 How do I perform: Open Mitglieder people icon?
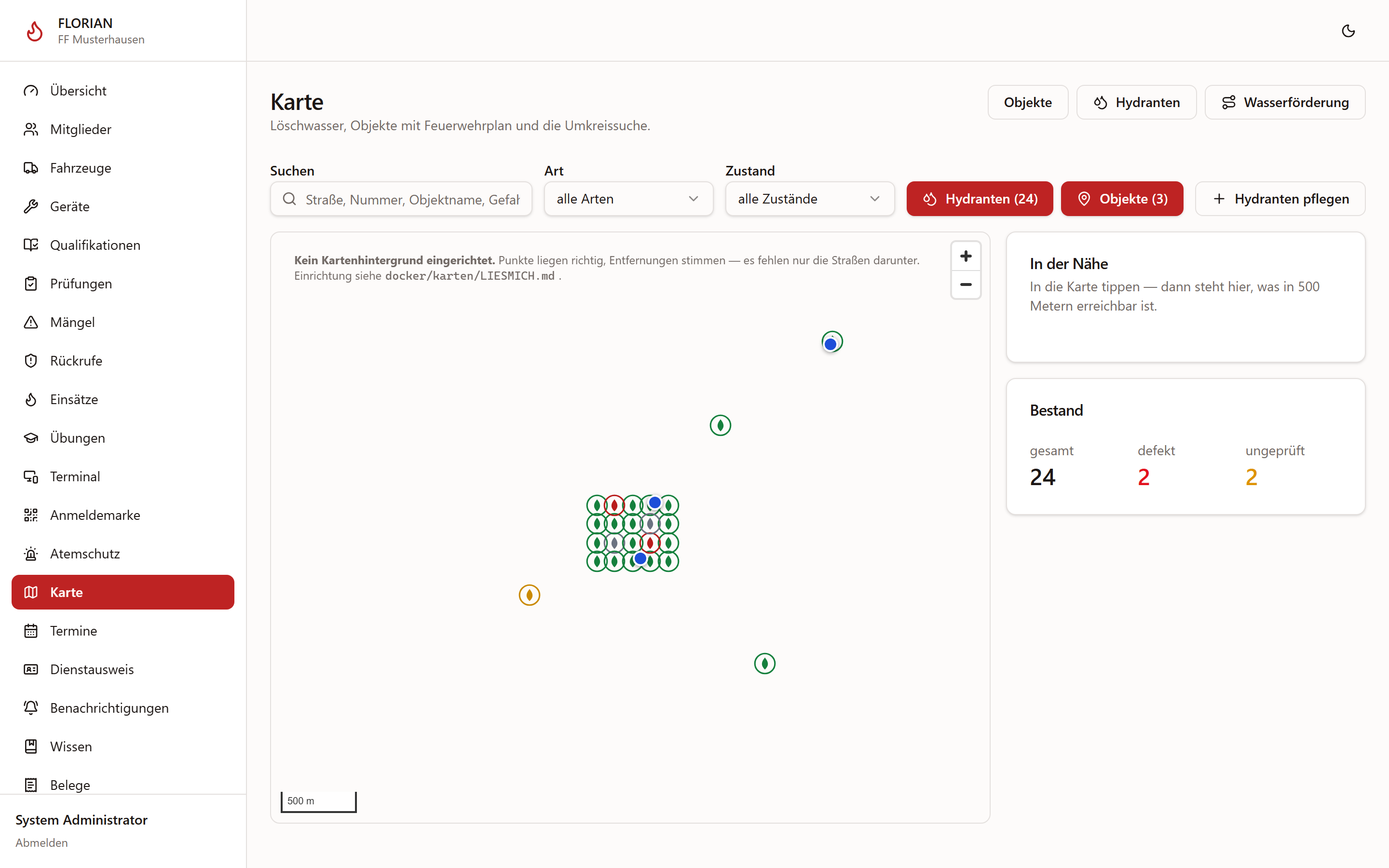(x=31, y=129)
